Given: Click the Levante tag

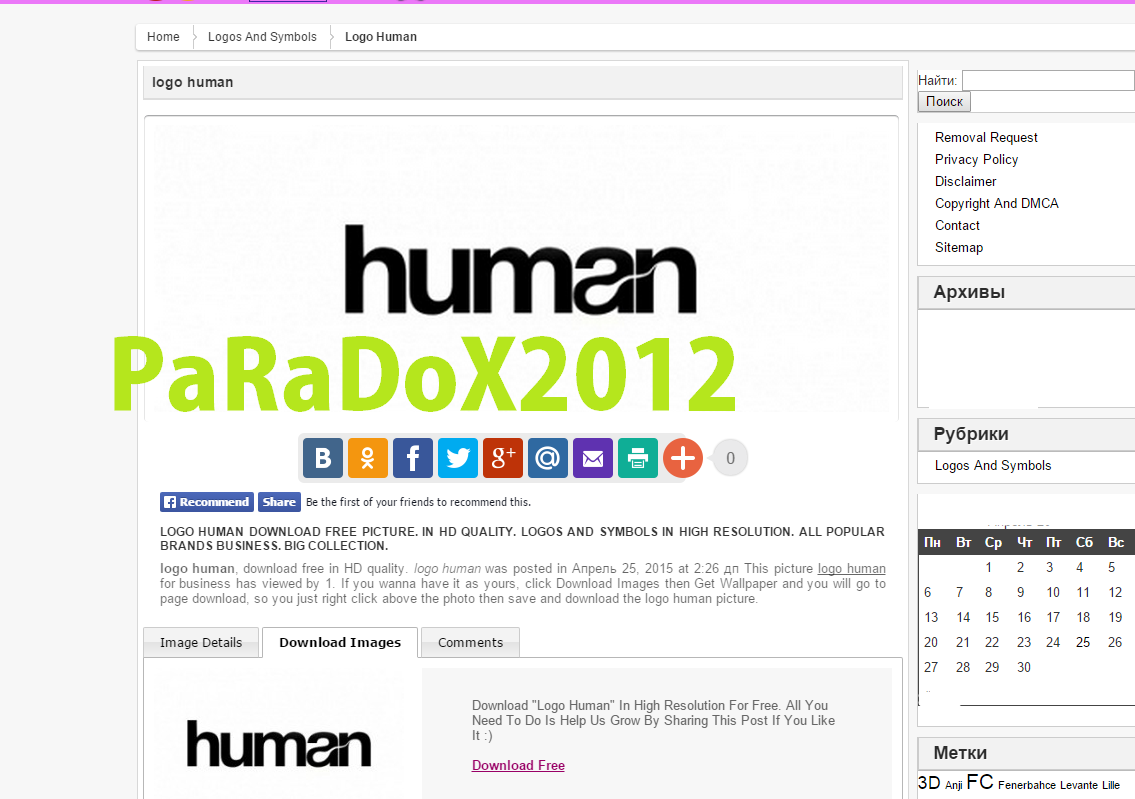Looking at the screenshot, I should (x=1079, y=785).
